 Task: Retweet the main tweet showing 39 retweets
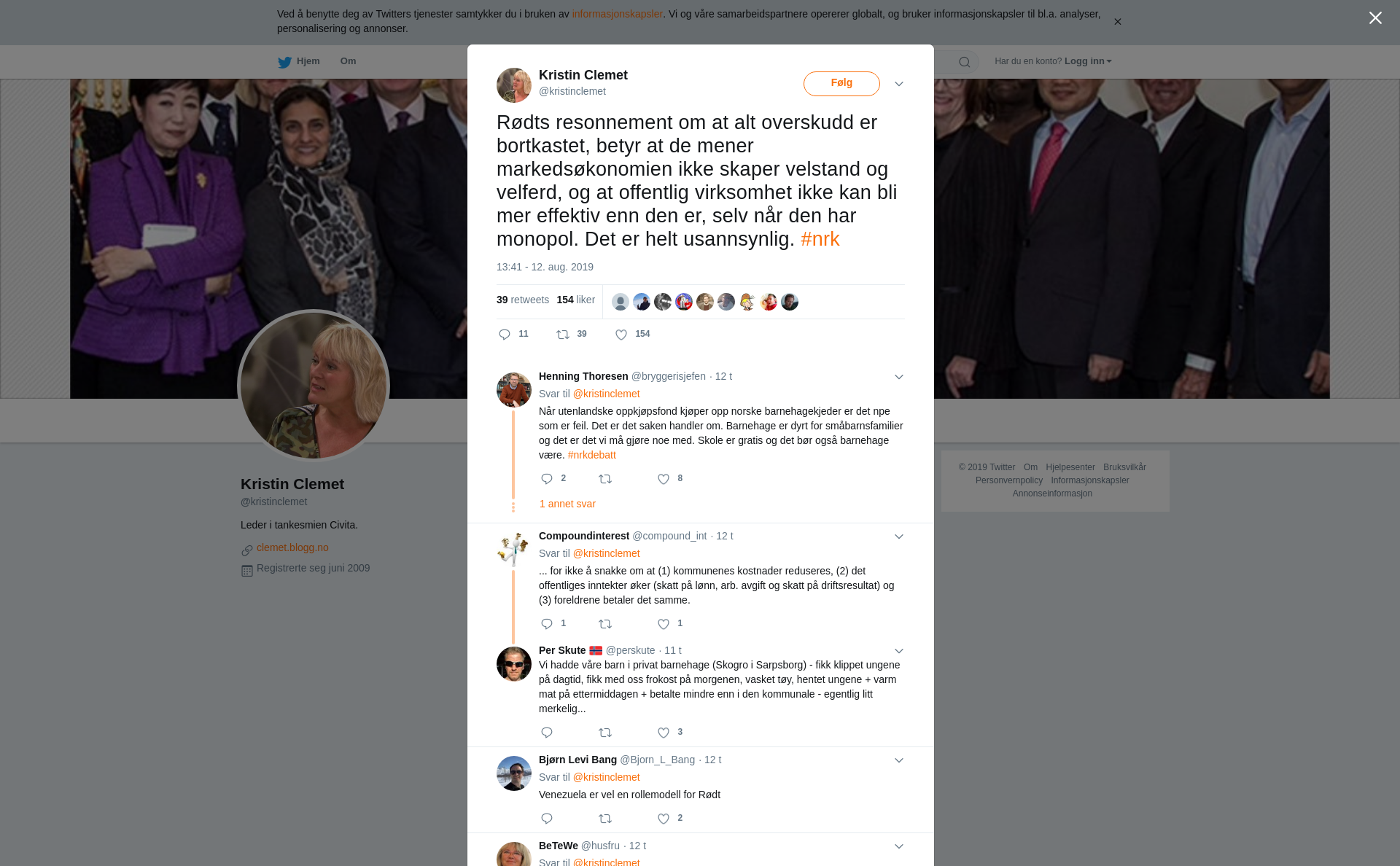(x=563, y=335)
